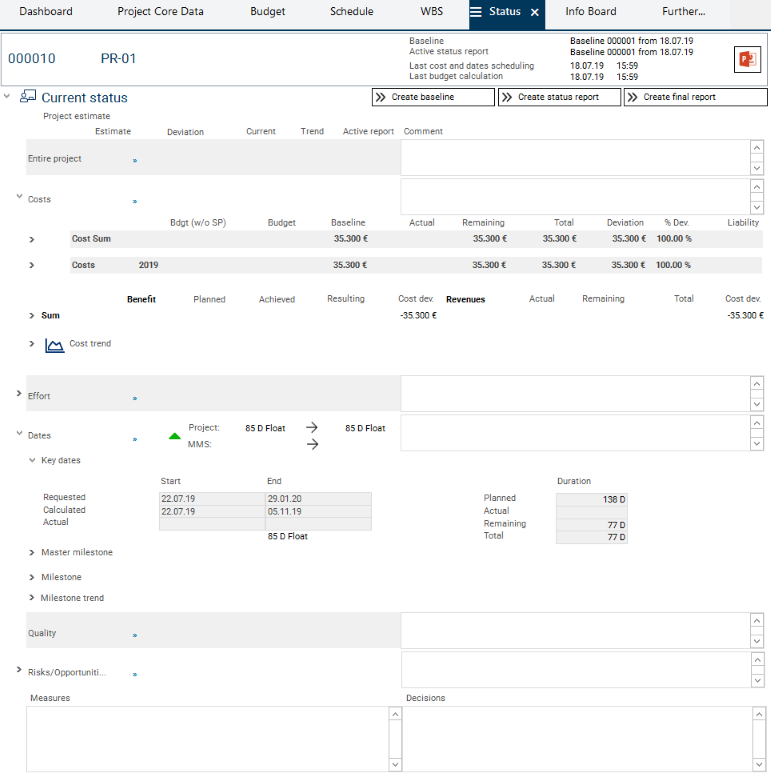Click the MMS float arrow icon
771x778 pixels.
pyautogui.click(x=312, y=445)
